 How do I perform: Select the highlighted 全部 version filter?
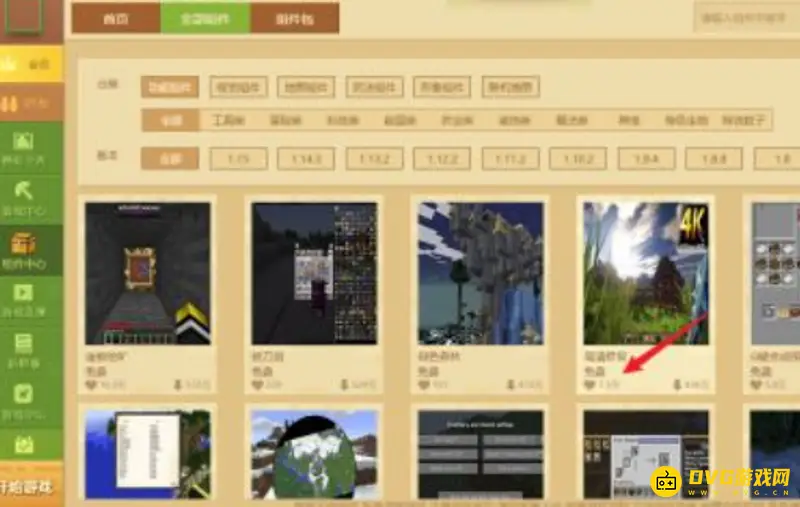pos(169,158)
